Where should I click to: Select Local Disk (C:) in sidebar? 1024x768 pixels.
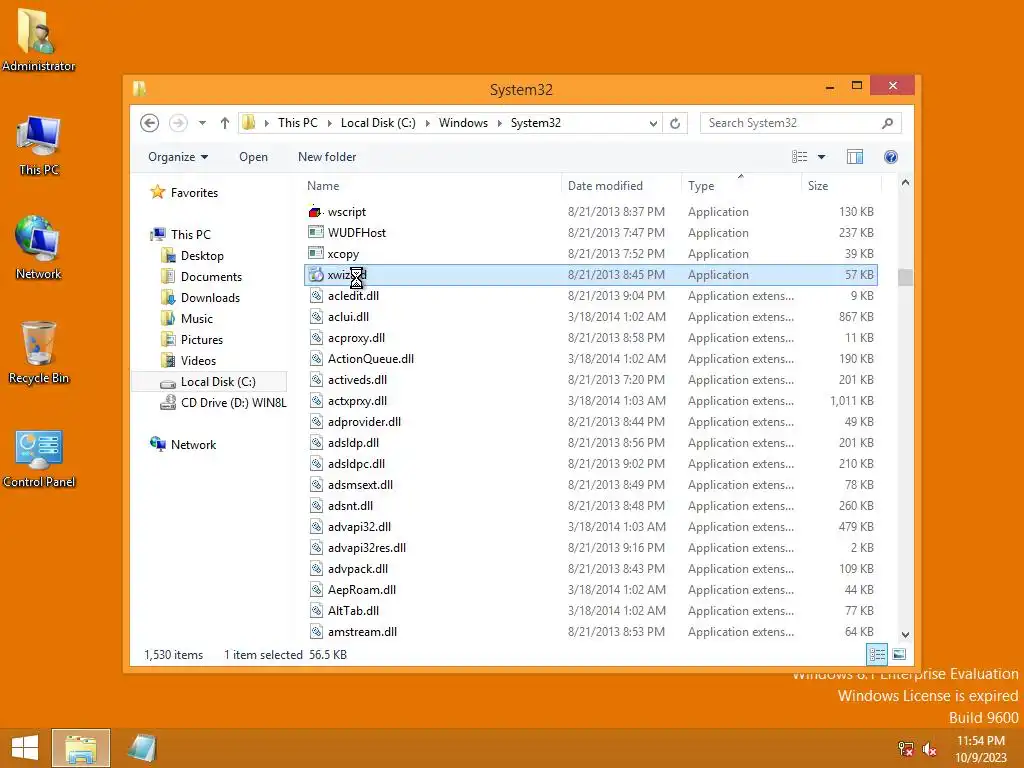[x=209, y=381]
